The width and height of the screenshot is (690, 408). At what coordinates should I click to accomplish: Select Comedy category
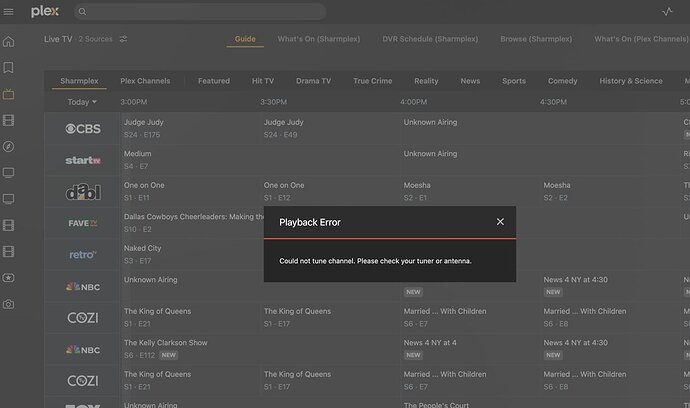(x=562, y=81)
